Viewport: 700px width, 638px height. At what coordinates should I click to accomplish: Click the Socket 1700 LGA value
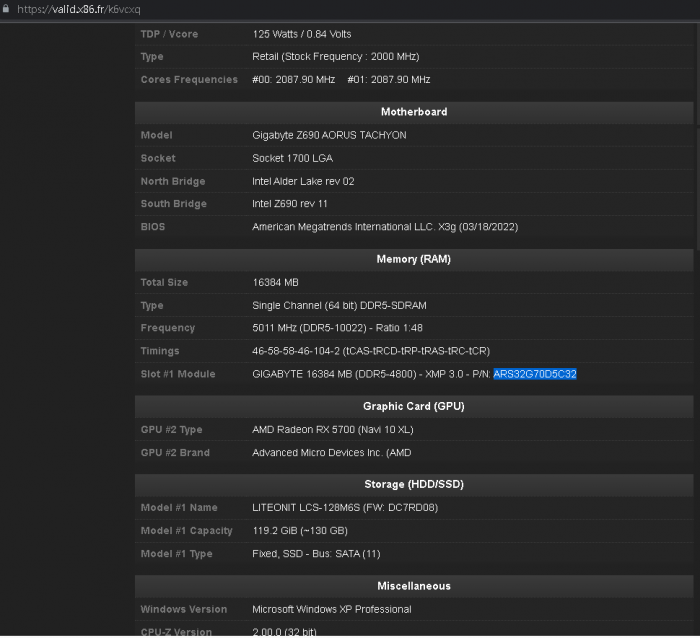pyautogui.click(x=292, y=158)
